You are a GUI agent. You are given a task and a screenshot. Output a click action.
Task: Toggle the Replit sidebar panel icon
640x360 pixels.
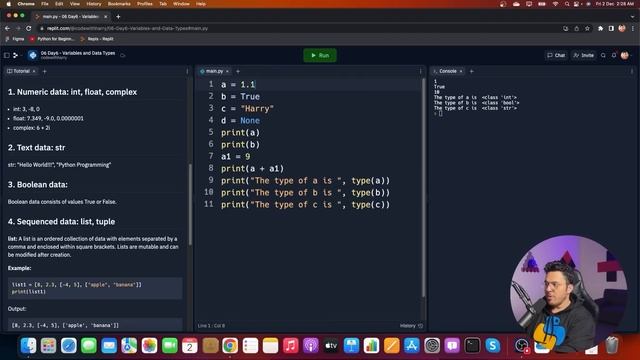click(x=7, y=55)
